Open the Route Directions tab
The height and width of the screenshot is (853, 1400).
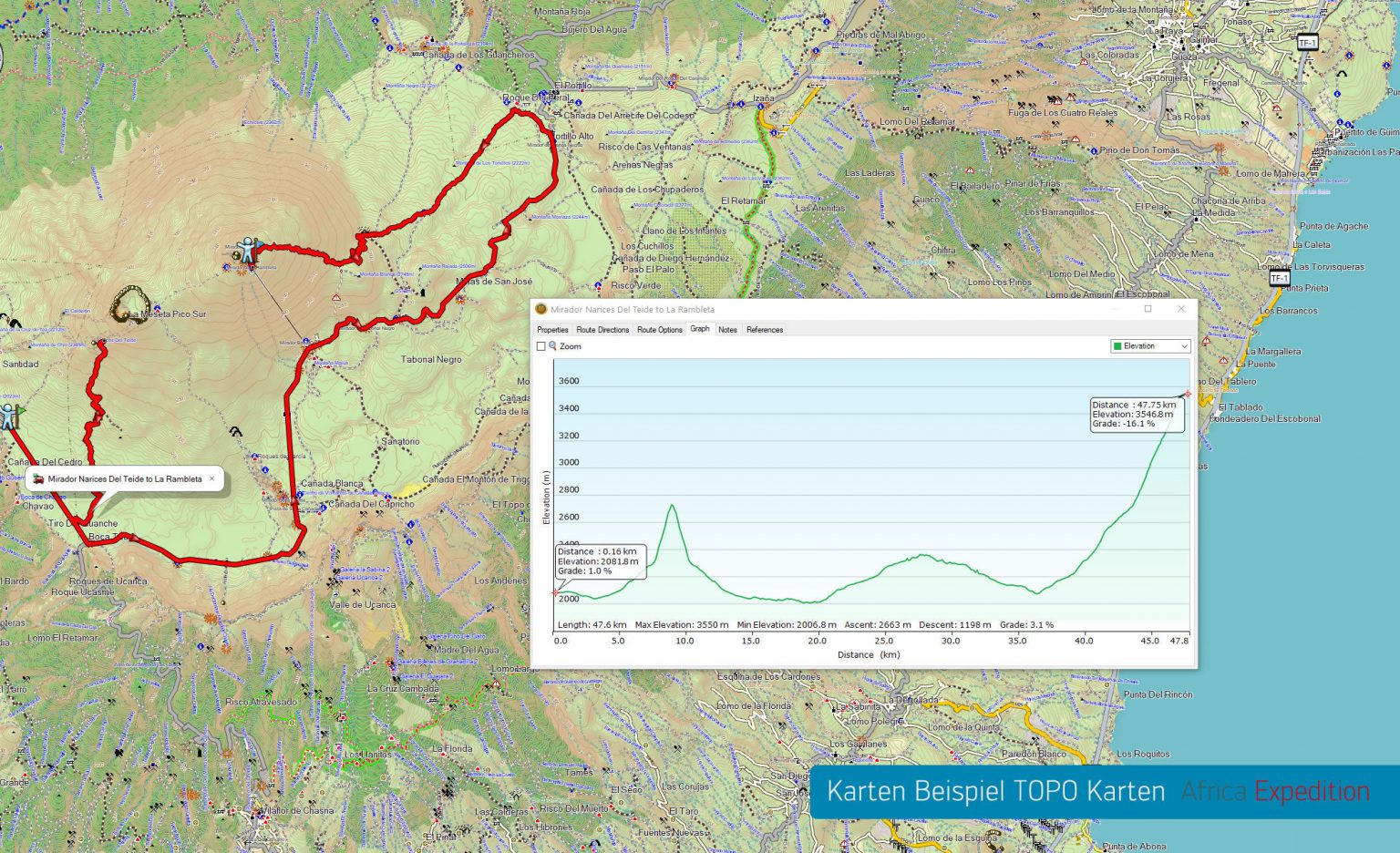click(602, 330)
